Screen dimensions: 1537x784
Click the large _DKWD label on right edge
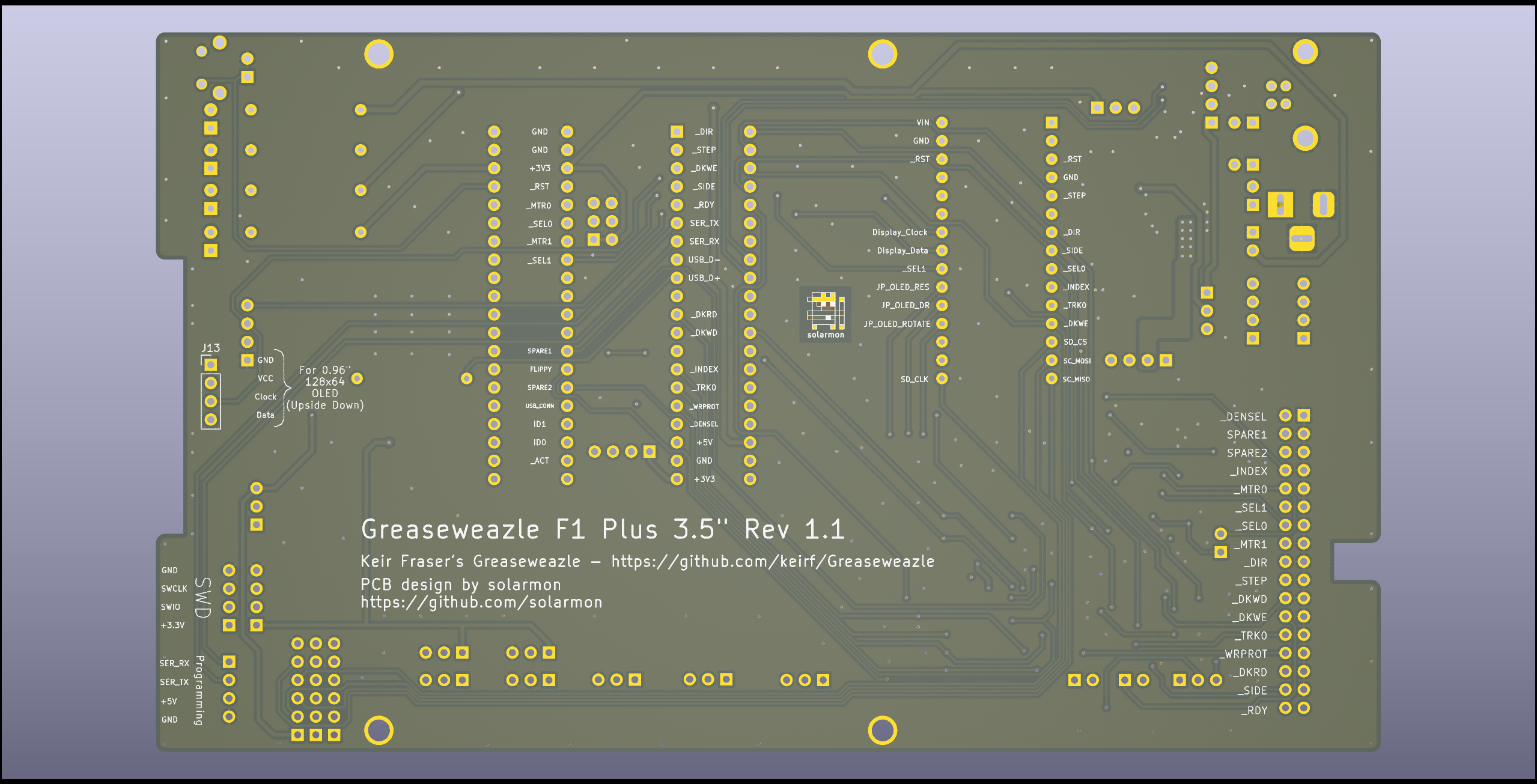1249,600
